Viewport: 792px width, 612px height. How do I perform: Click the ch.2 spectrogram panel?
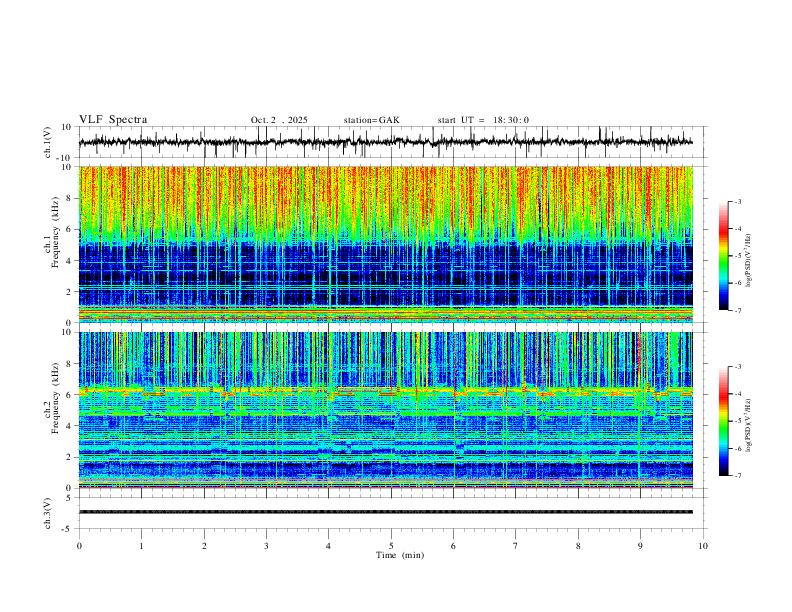pos(386,410)
